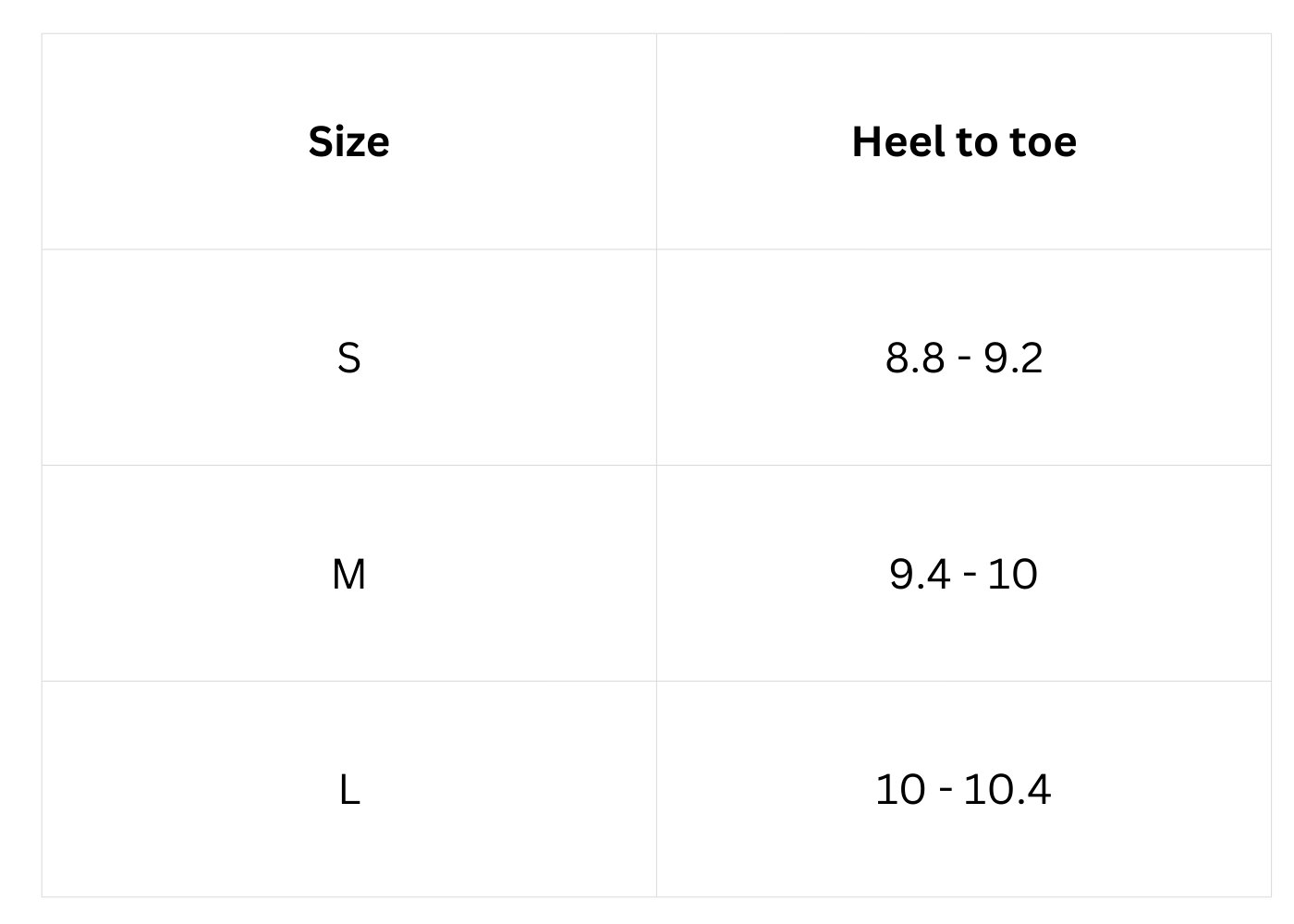Click the dash in the S row range
Viewport: 1294px width, 924px height.
964,359
